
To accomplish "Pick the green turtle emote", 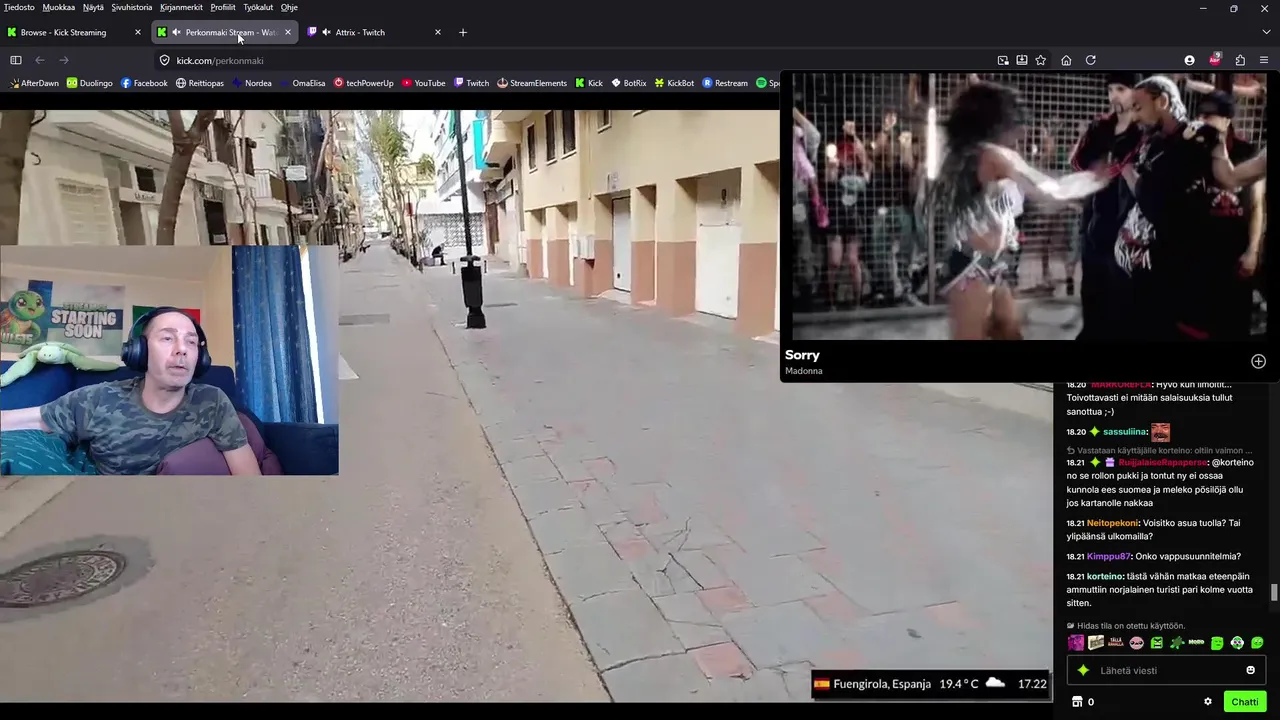I will [1177, 643].
